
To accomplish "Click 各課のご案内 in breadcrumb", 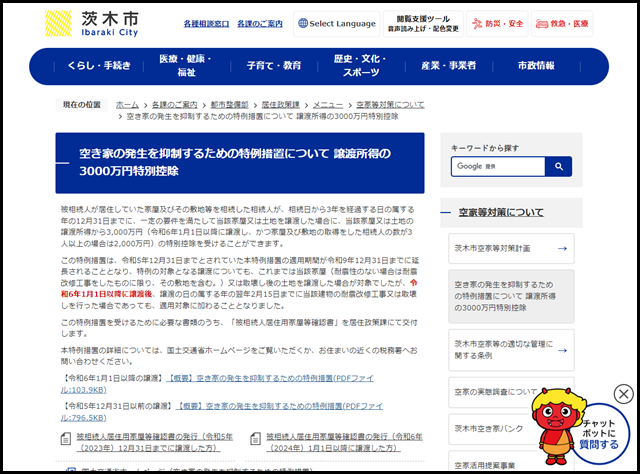I will coord(174,105).
